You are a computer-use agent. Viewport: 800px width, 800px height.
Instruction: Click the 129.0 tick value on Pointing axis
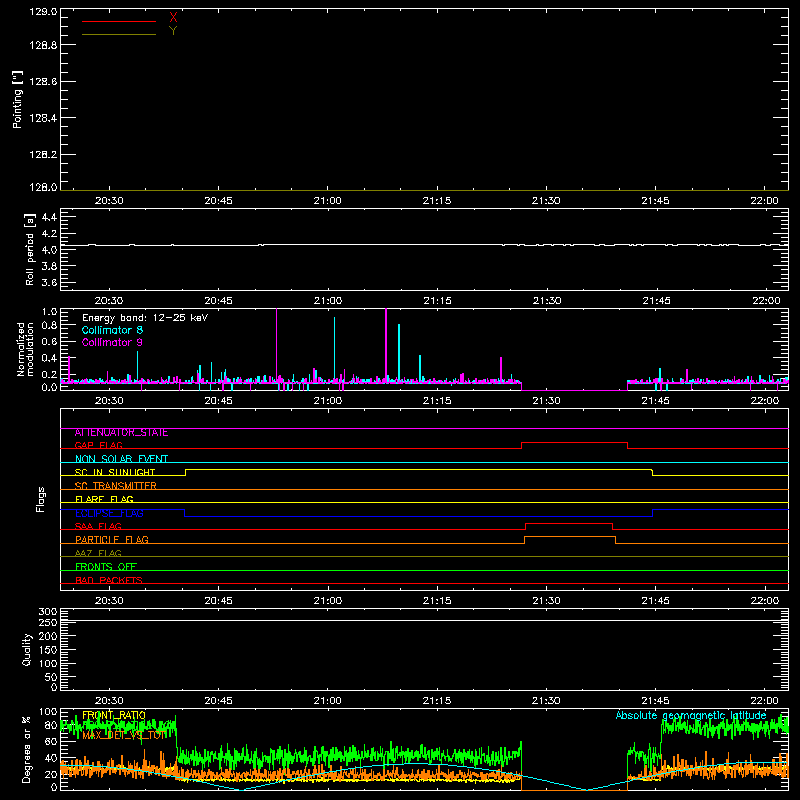(x=43, y=11)
